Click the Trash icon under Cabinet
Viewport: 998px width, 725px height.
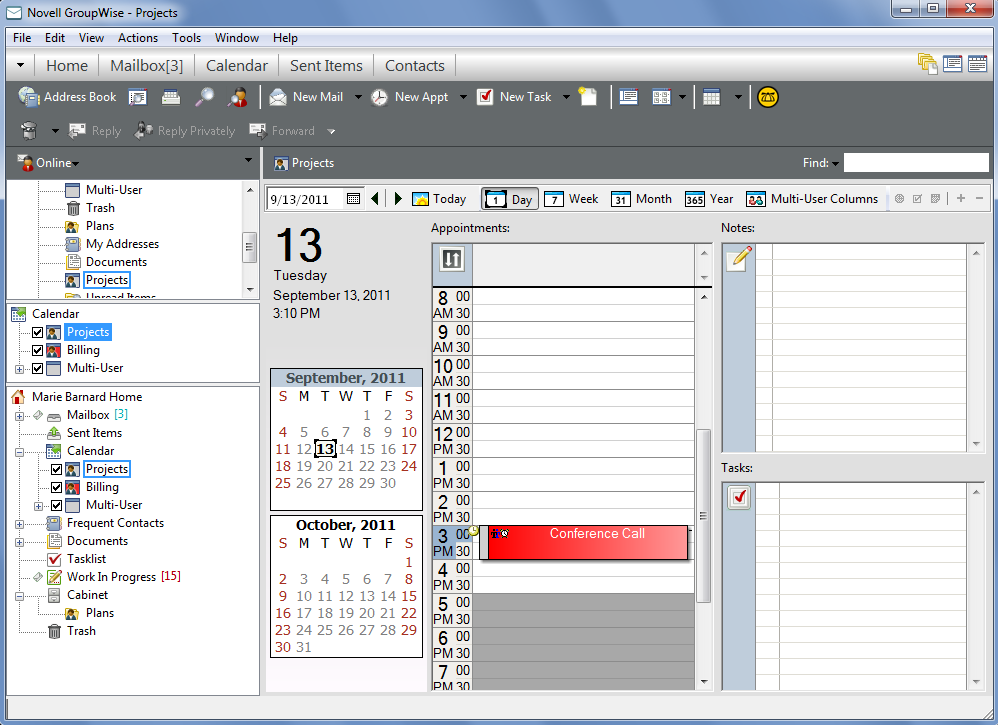coord(55,631)
